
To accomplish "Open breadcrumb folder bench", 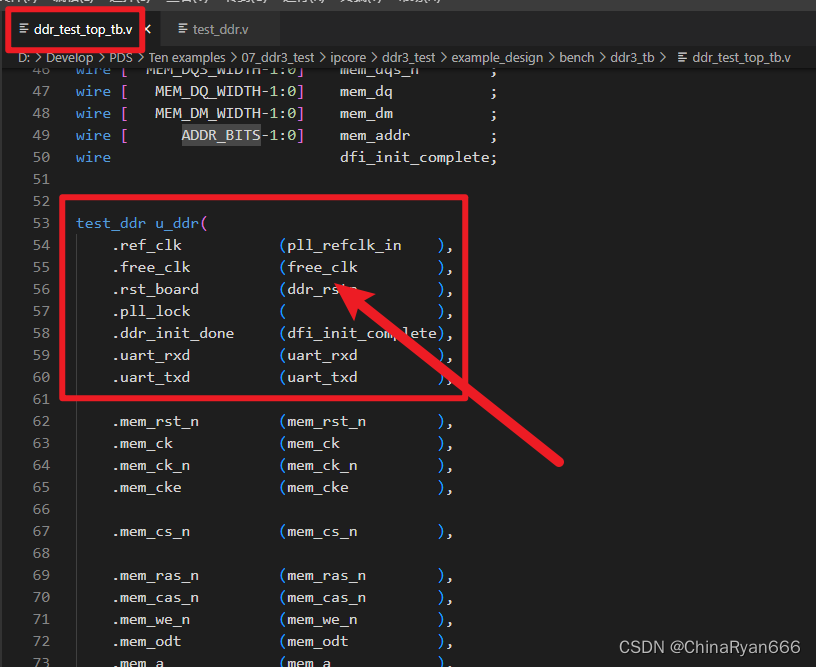I will 577,57.
